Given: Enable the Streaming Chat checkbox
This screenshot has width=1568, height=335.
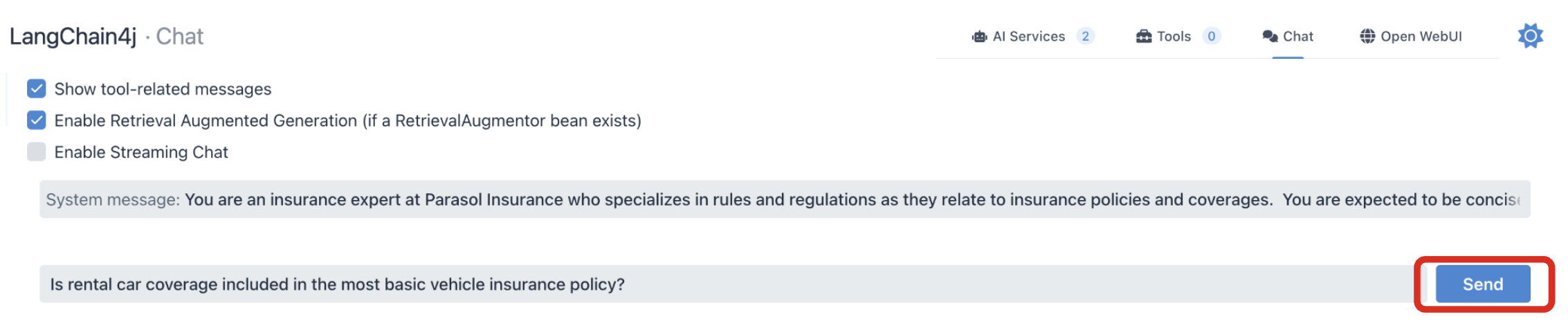Looking at the screenshot, I should click(37, 152).
